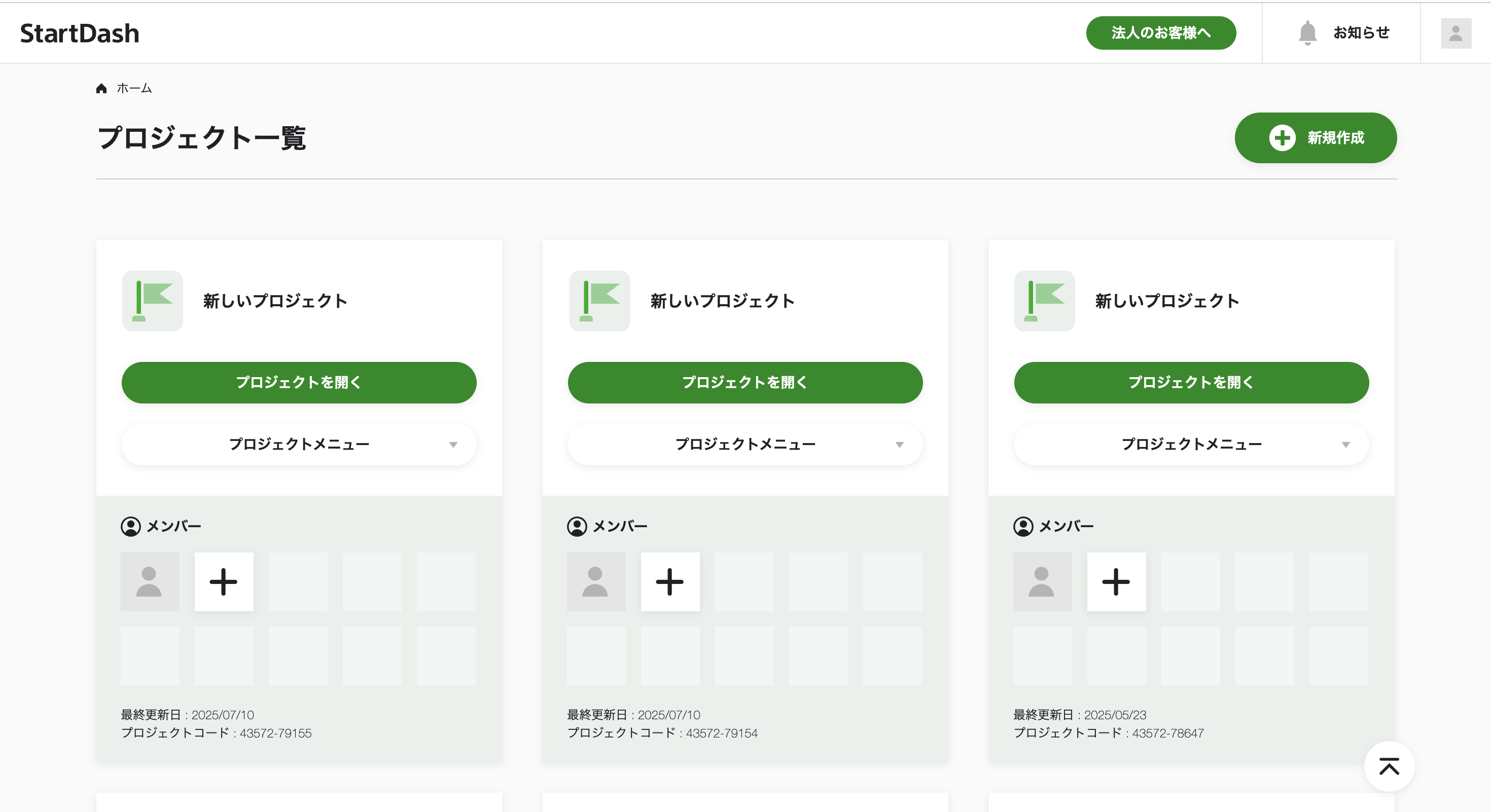Click scroll-to-top arrow button

1389,766
